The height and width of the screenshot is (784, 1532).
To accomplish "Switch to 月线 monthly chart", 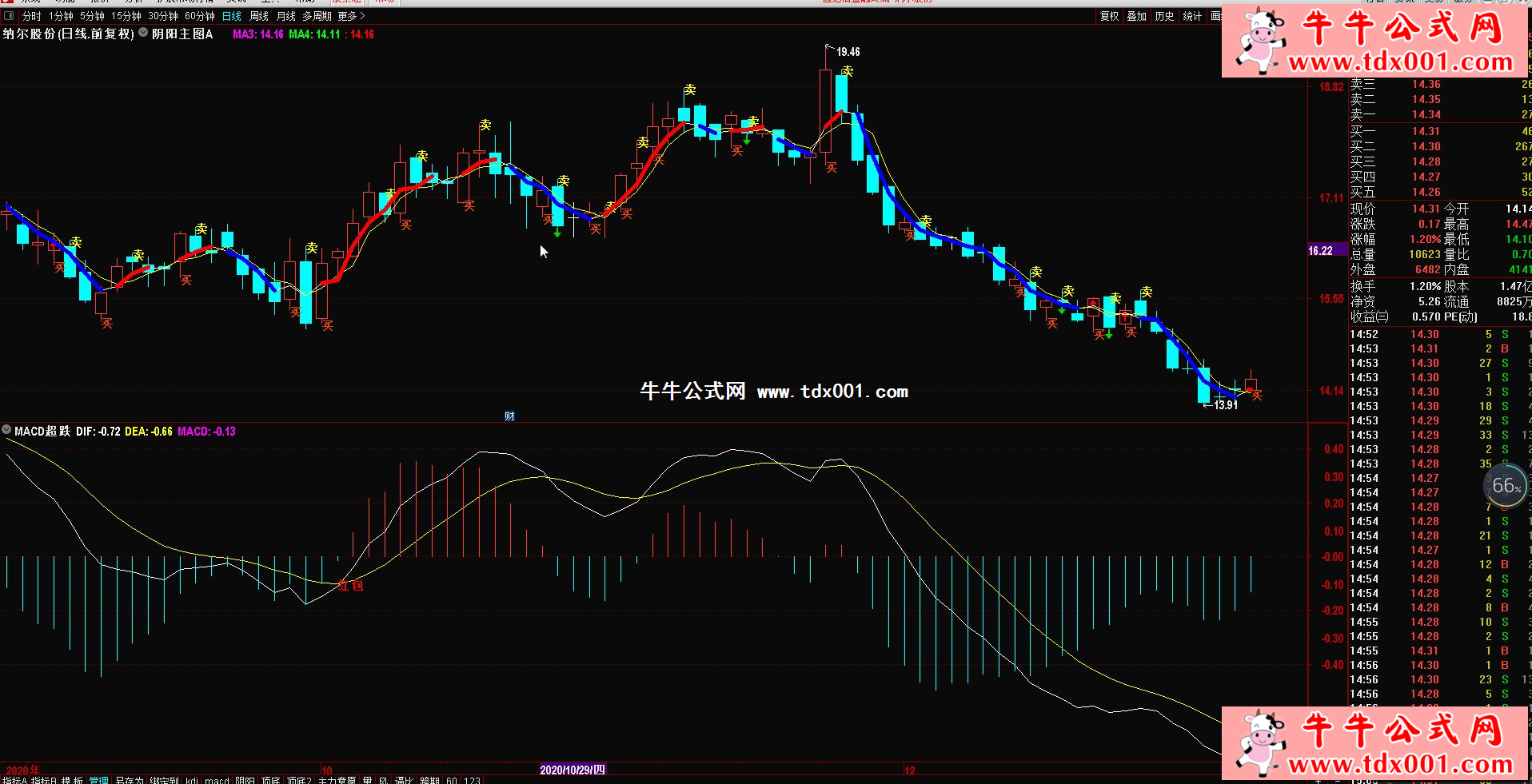I will (286, 16).
